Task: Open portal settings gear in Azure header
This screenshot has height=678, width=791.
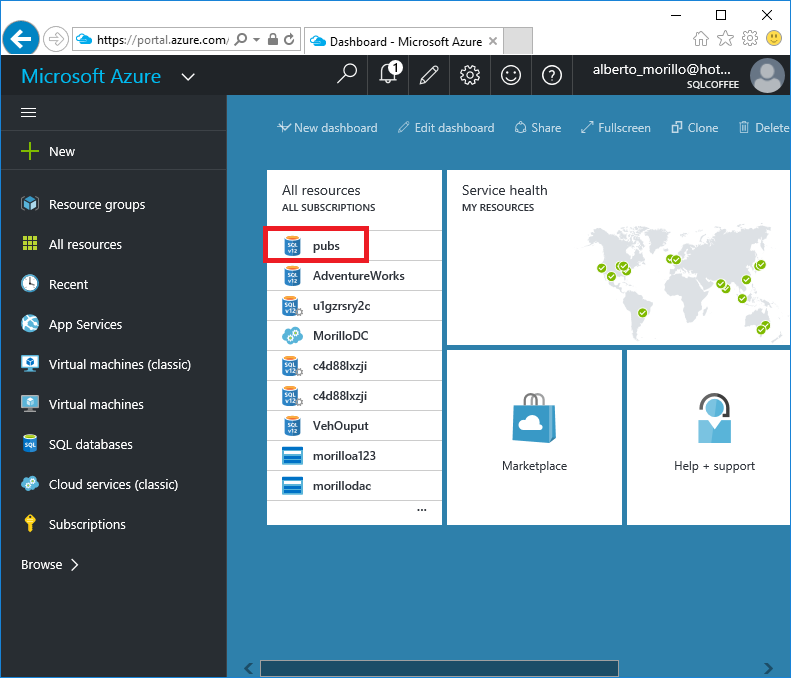Action: [470, 75]
